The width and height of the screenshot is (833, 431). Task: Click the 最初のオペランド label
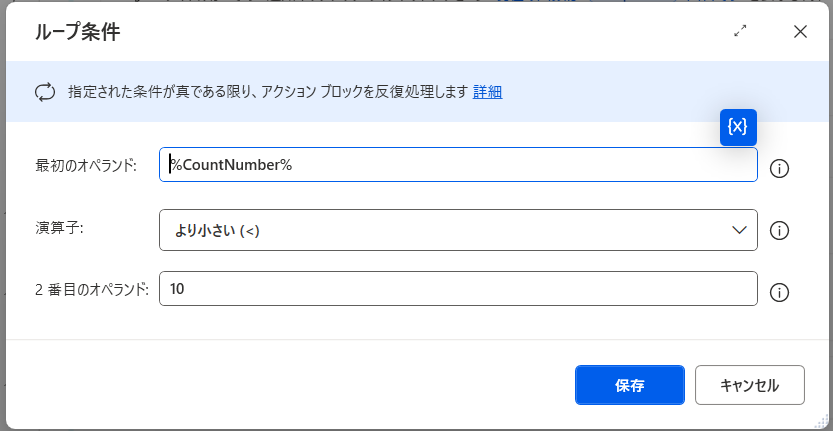coord(85,165)
